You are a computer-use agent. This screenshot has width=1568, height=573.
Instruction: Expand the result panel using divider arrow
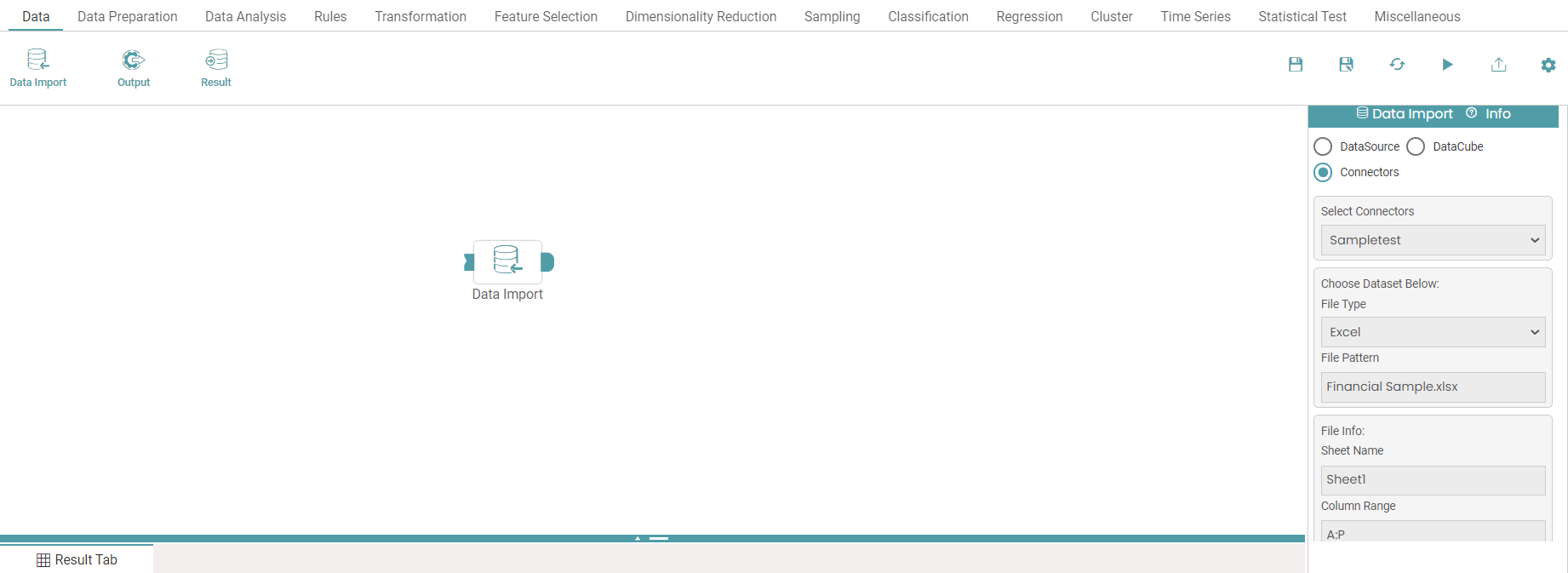(638, 538)
